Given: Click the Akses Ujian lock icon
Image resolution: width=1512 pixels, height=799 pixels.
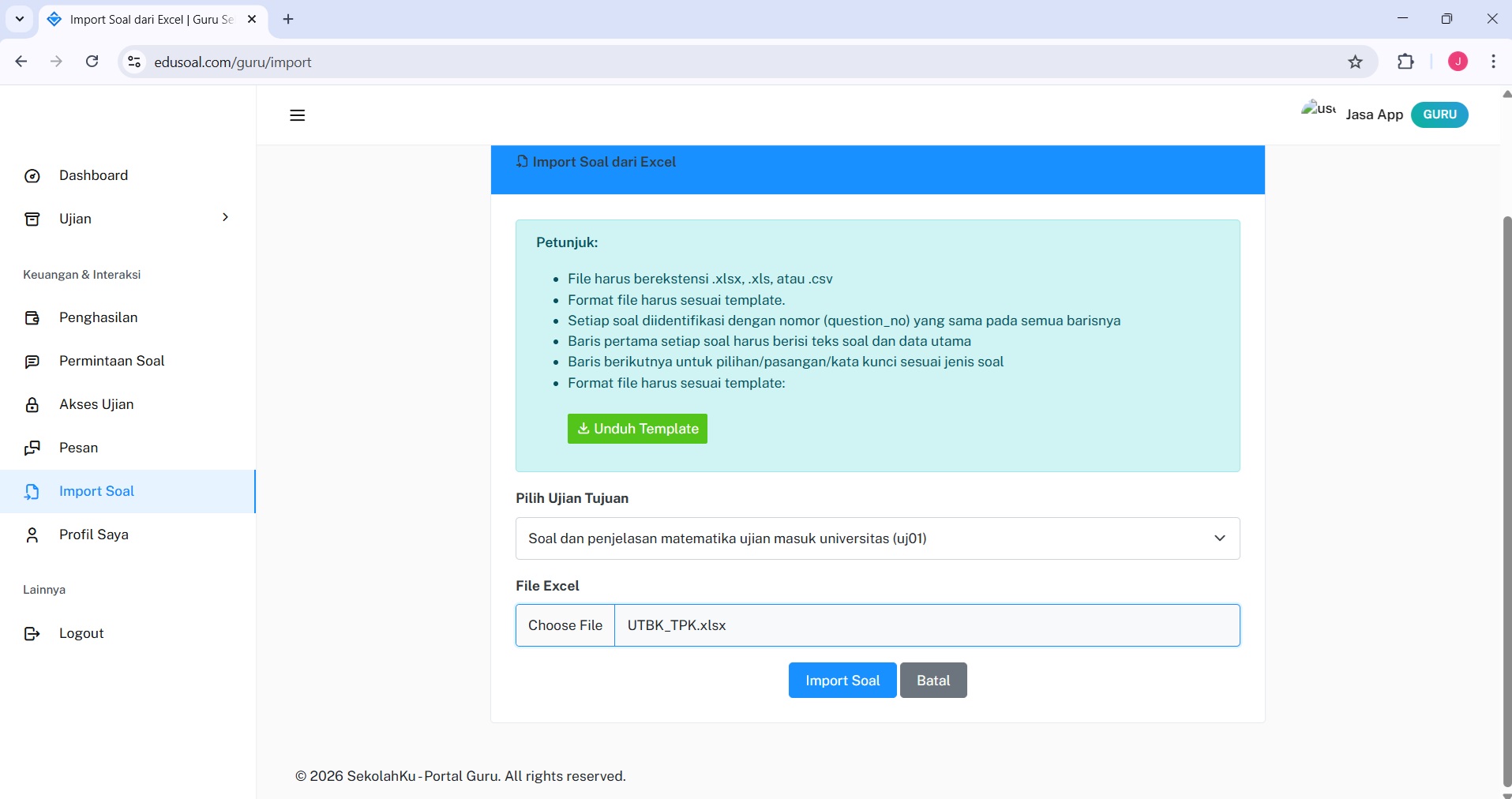Looking at the screenshot, I should pyautogui.click(x=32, y=405).
